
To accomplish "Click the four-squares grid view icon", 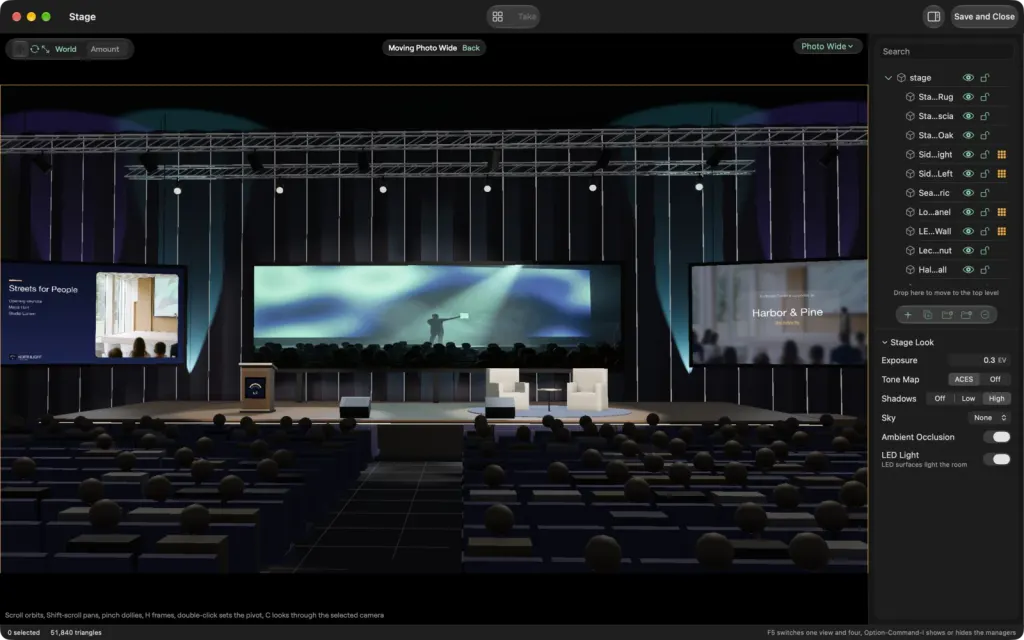I will [x=498, y=17].
